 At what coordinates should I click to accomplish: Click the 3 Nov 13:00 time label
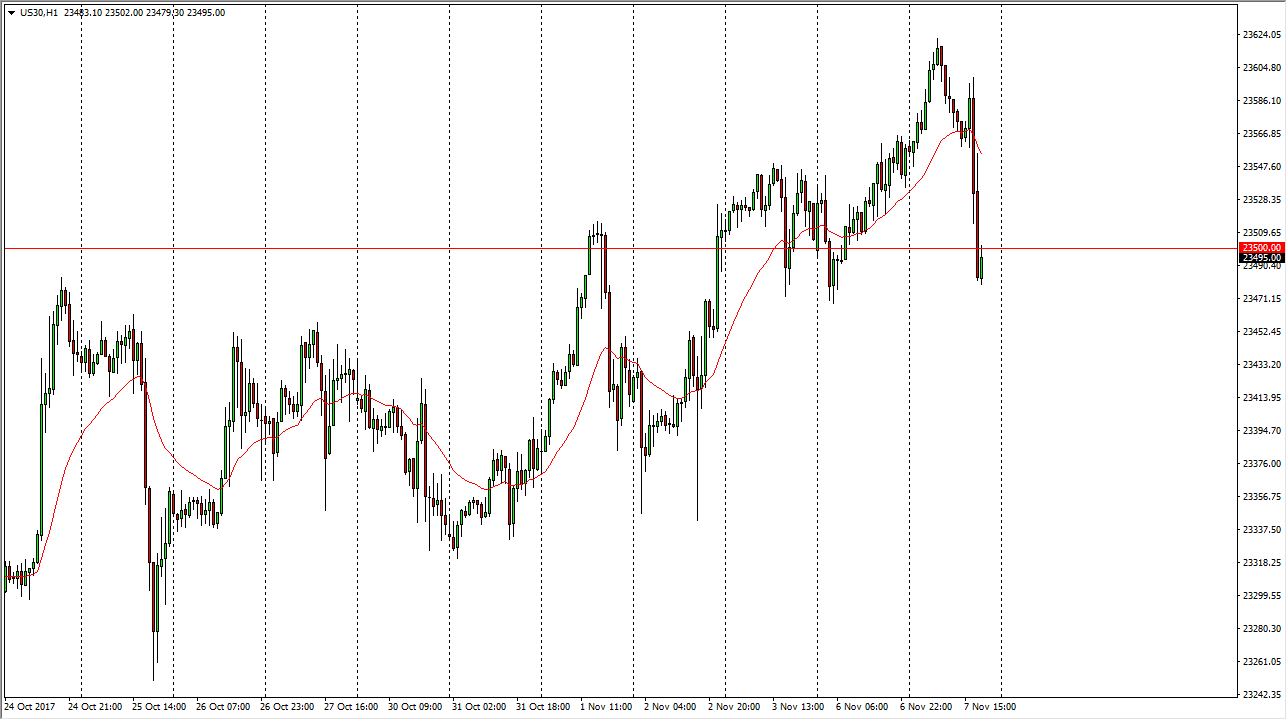(x=798, y=707)
